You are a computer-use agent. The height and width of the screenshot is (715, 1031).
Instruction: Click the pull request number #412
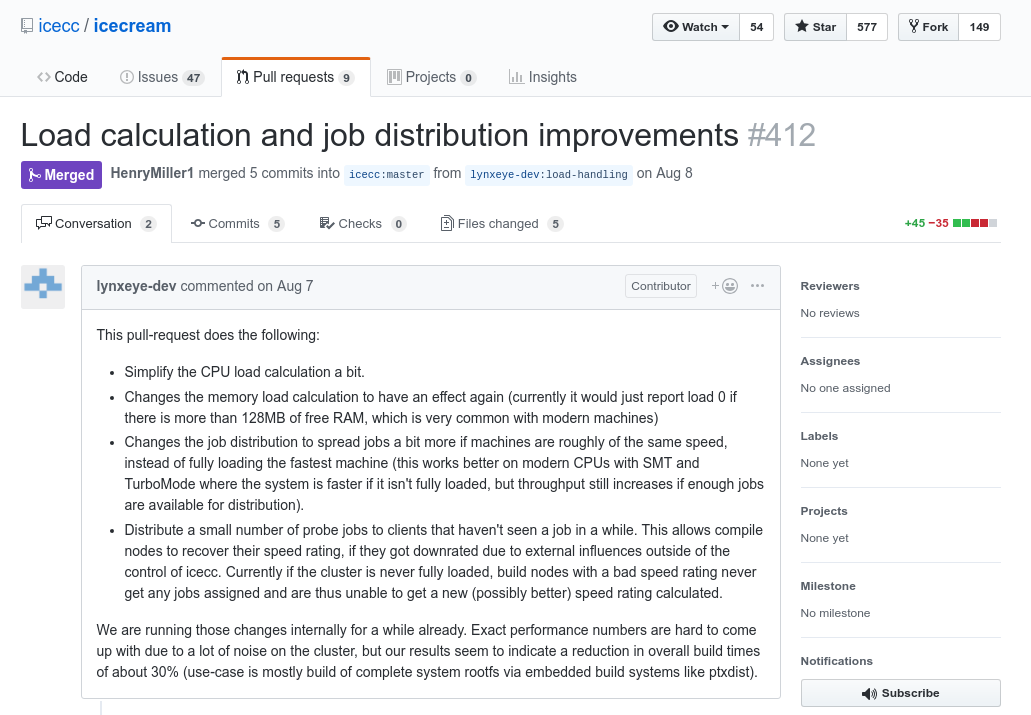[x=781, y=136]
